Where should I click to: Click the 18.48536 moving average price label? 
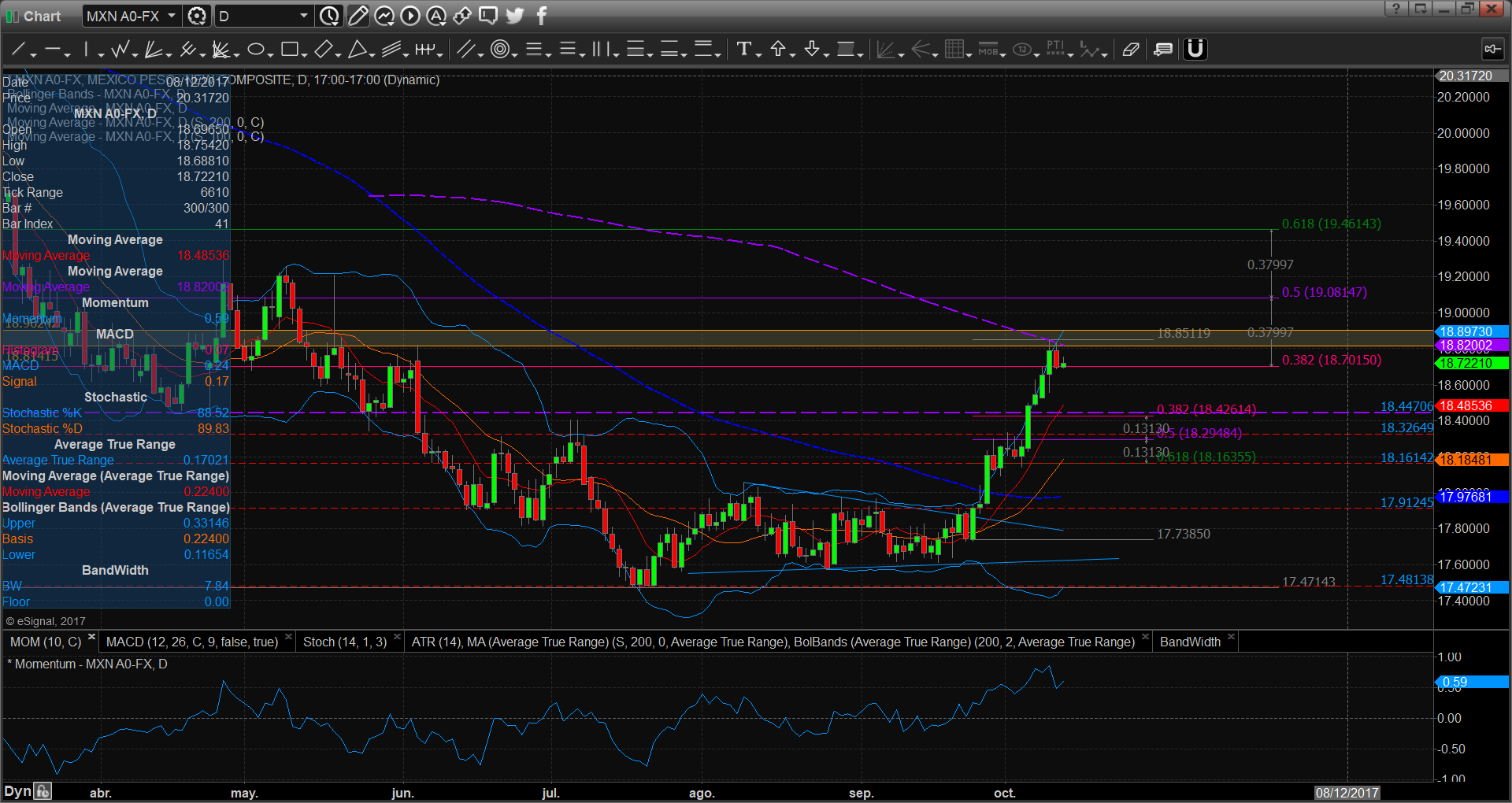click(1472, 405)
